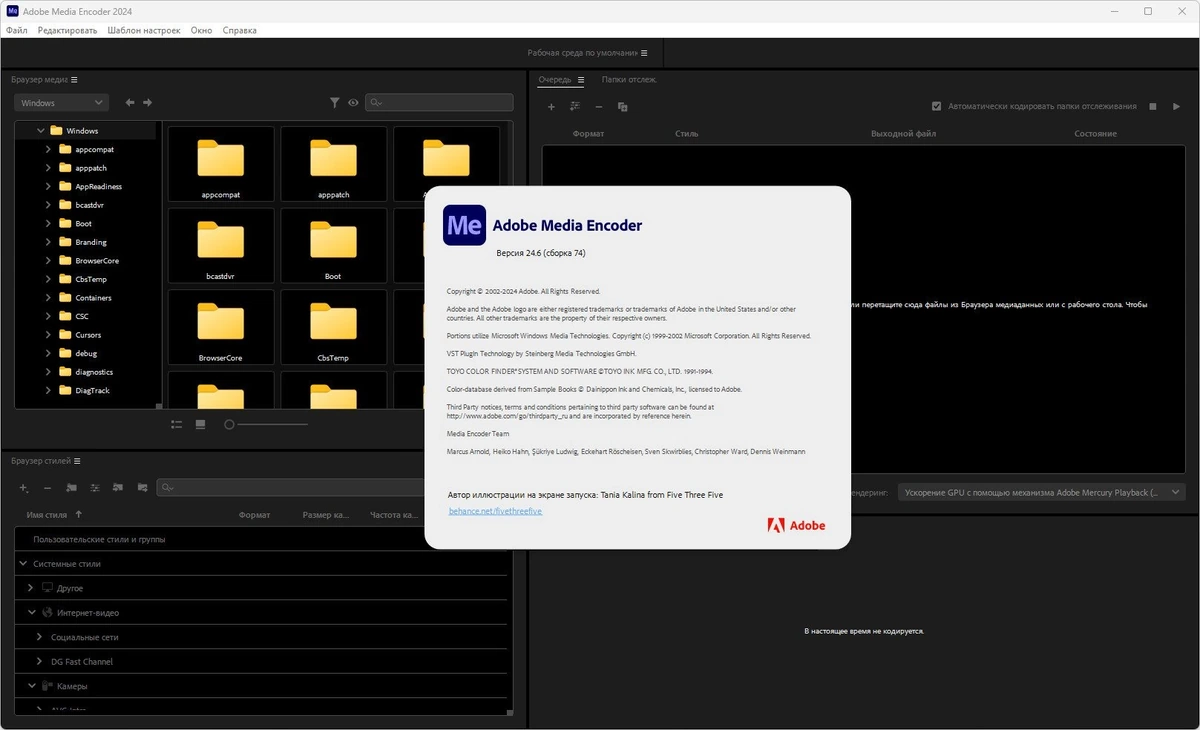
Task: Select Пользовательские стили и группы row
Action: coord(262,539)
